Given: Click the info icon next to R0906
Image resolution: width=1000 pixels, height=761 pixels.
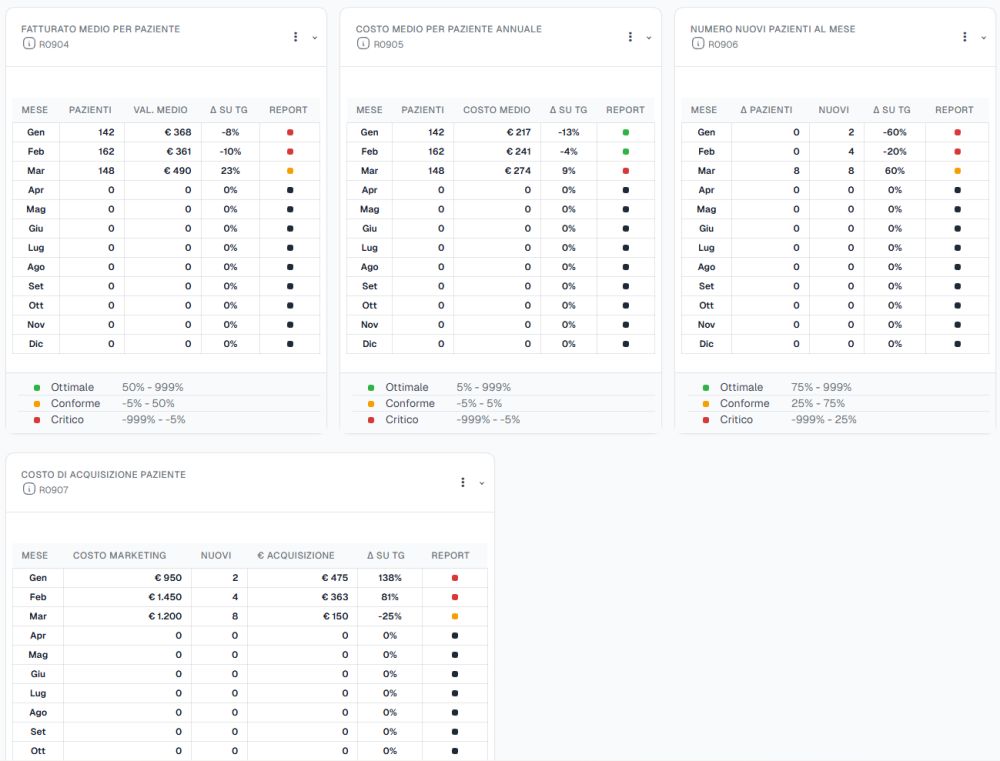Looking at the screenshot, I should click(698, 43).
